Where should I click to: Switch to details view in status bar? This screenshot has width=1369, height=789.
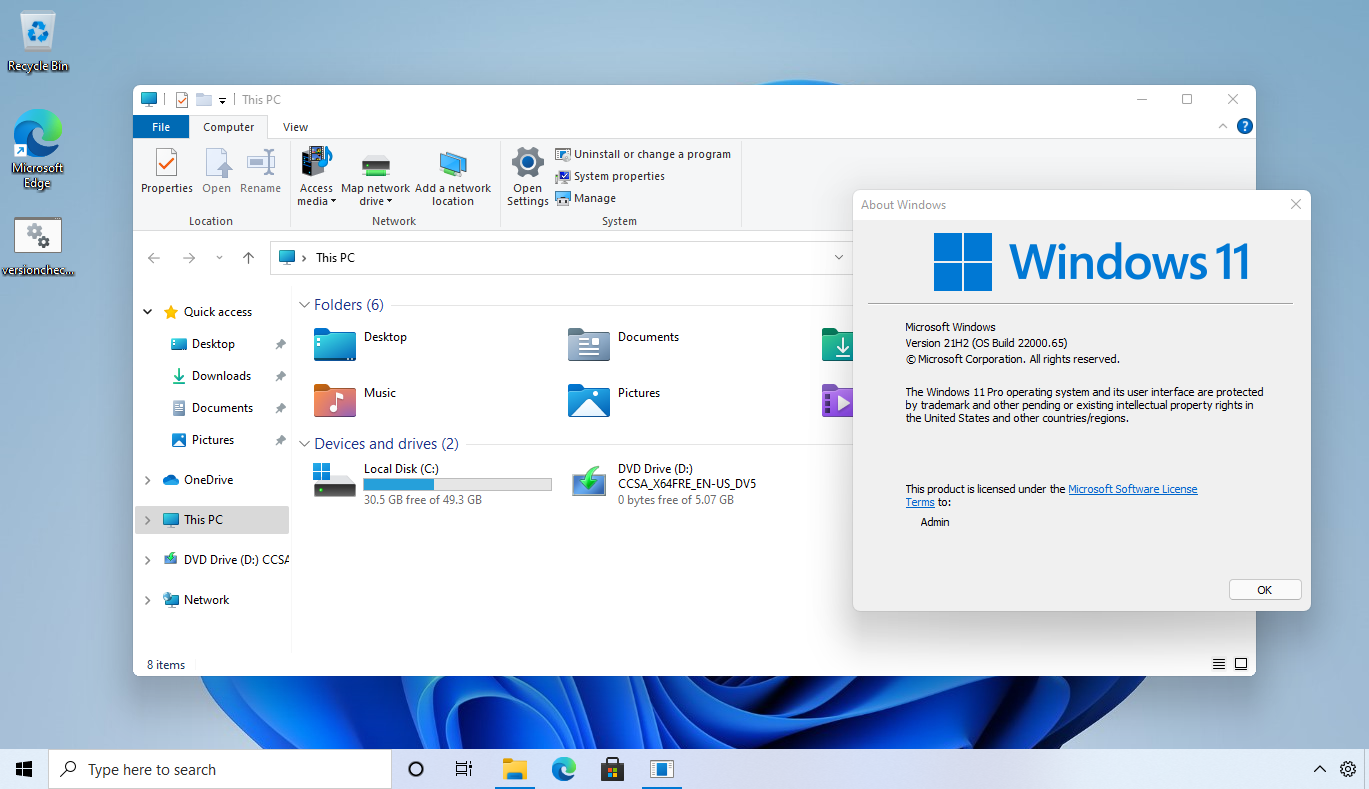1219,664
